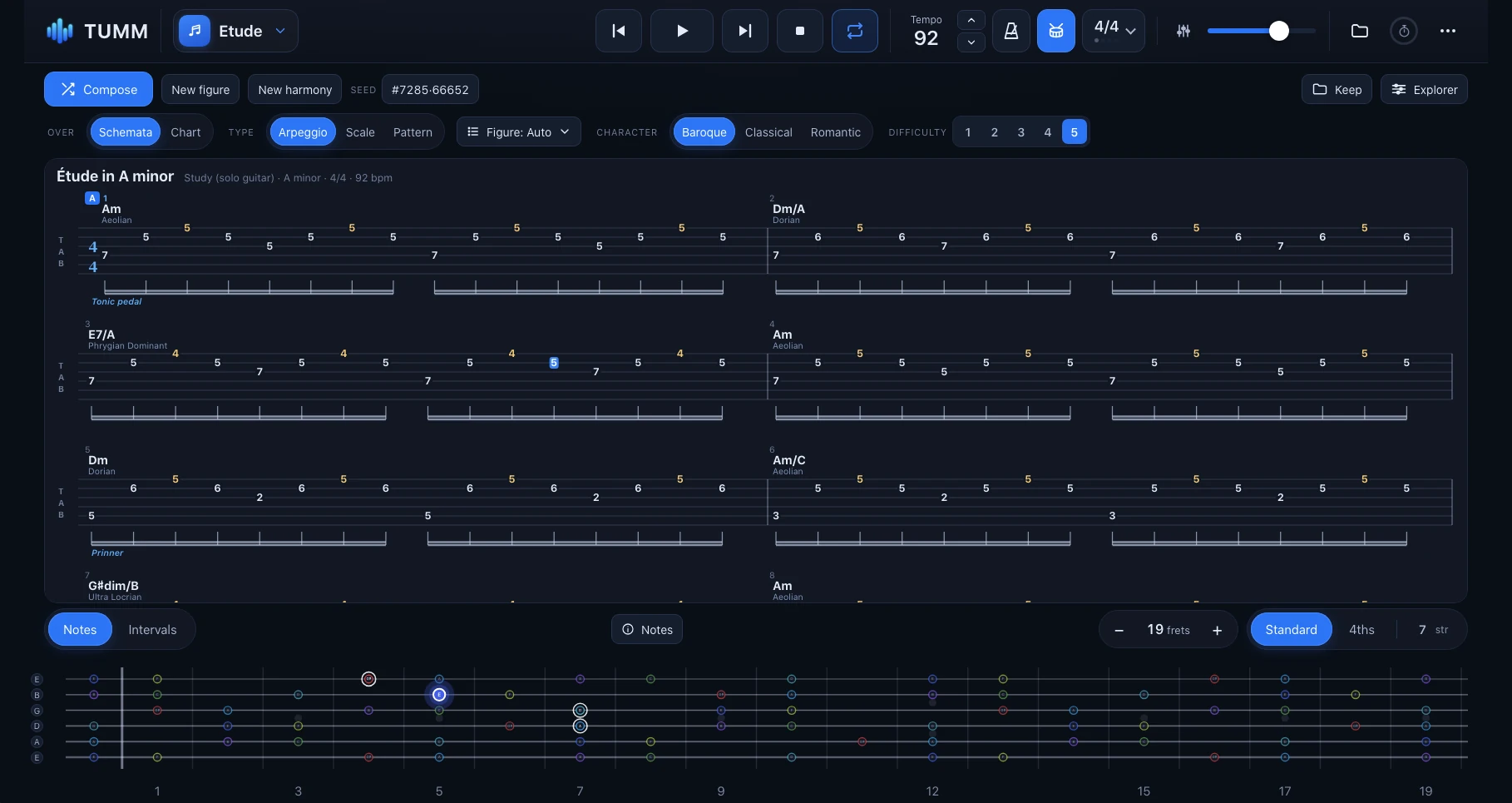Open the folder icon in top bar
This screenshot has width=1512, height=803.
pos(1360,31)
